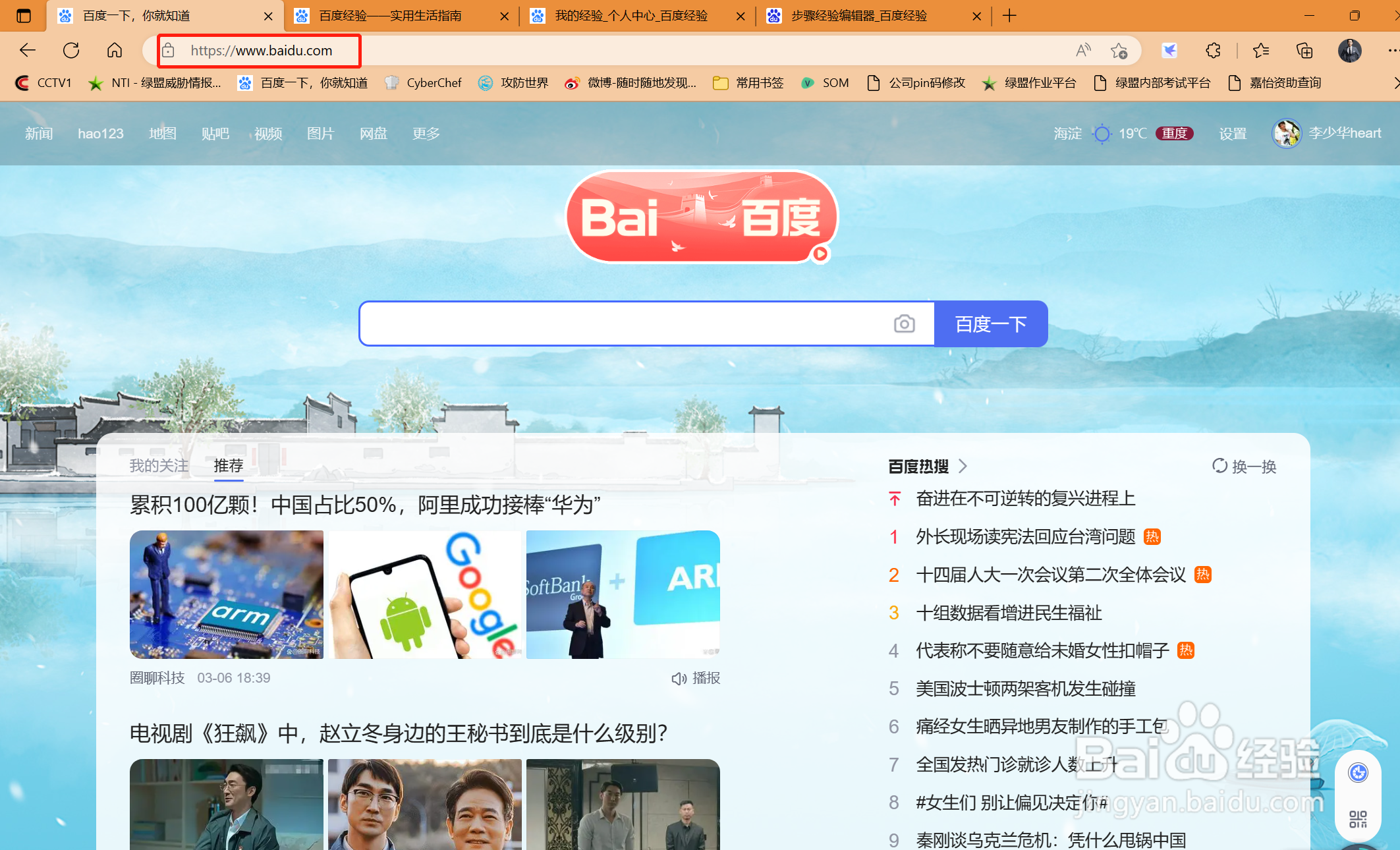Click the browser back arrow

coord(28,50)
